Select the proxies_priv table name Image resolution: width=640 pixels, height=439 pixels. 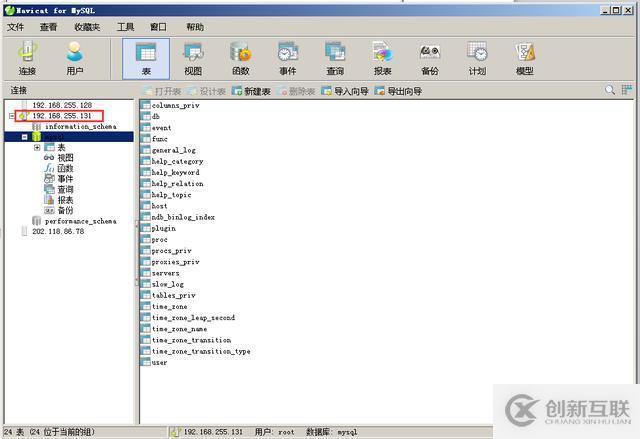click(x=176, y=262)
